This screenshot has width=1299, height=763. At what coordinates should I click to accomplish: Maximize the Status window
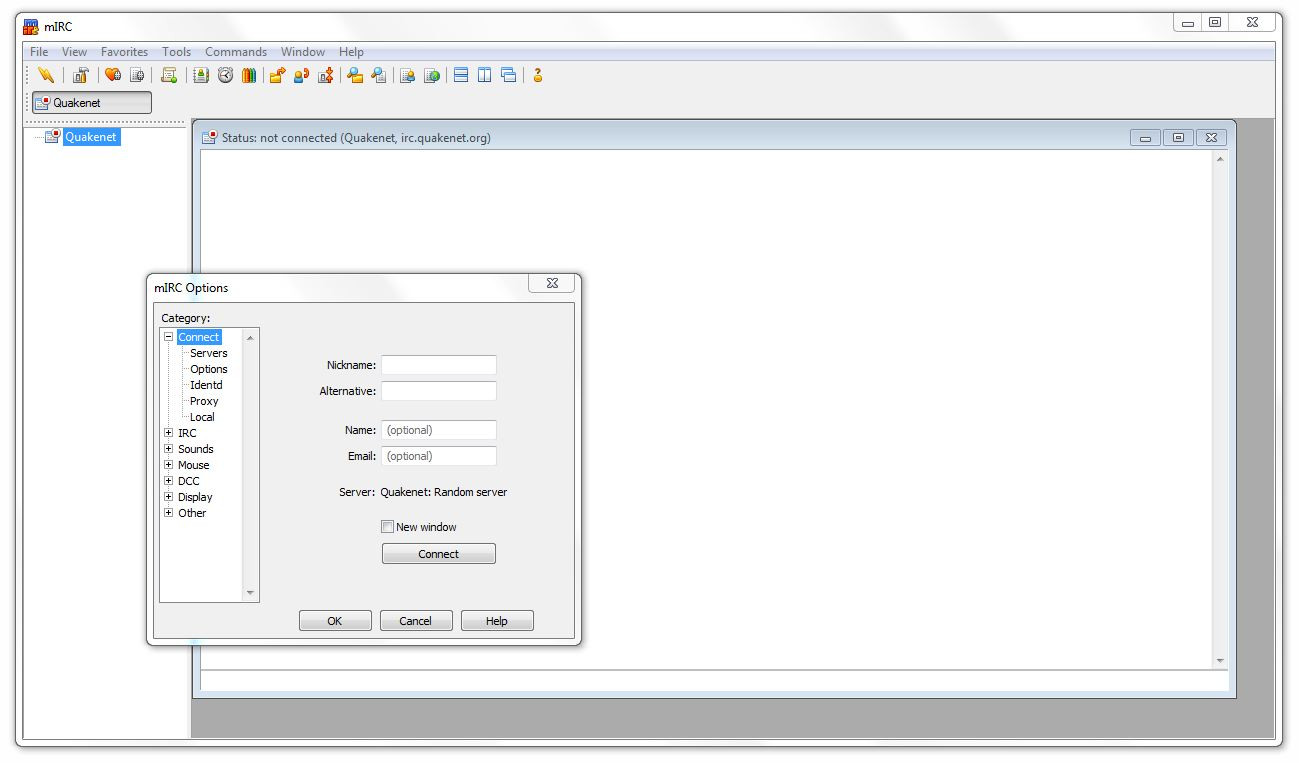pos(1178,138)
